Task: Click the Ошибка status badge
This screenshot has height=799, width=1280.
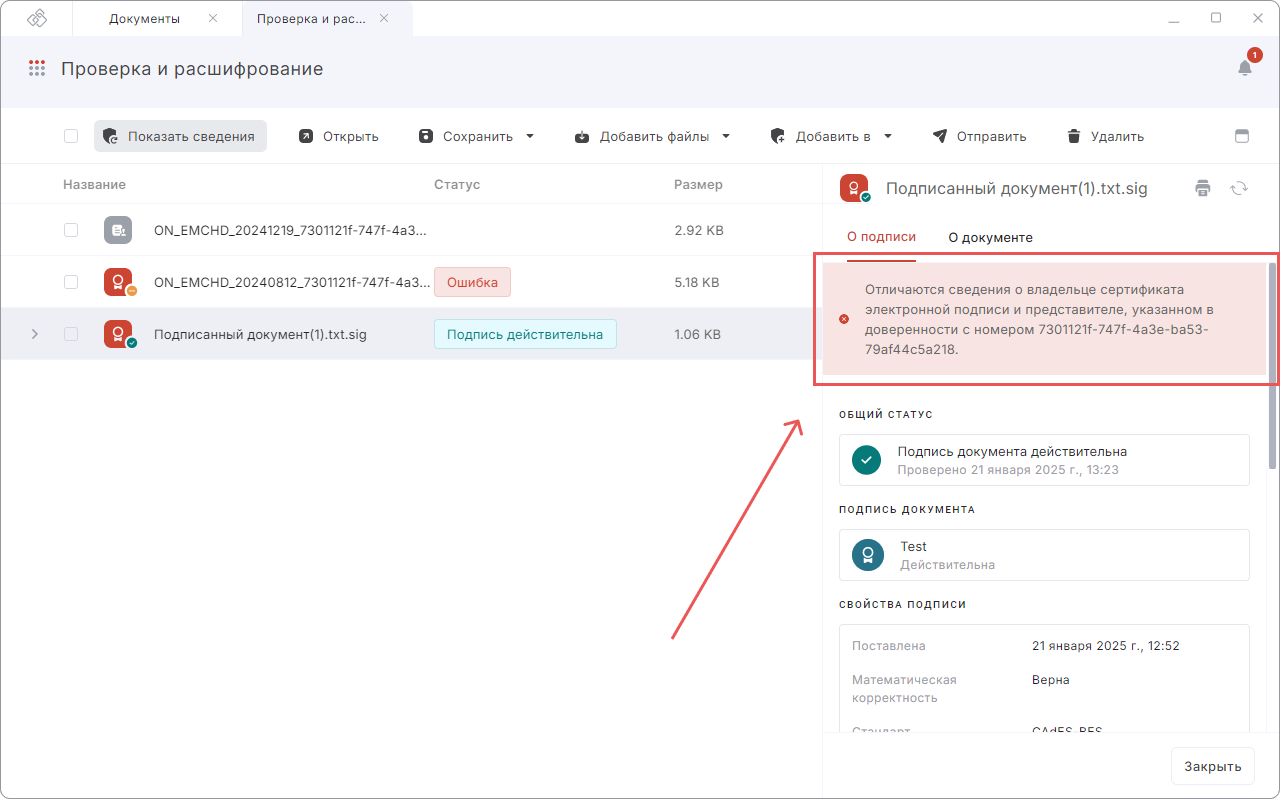Action: click(x=472, y=282)
